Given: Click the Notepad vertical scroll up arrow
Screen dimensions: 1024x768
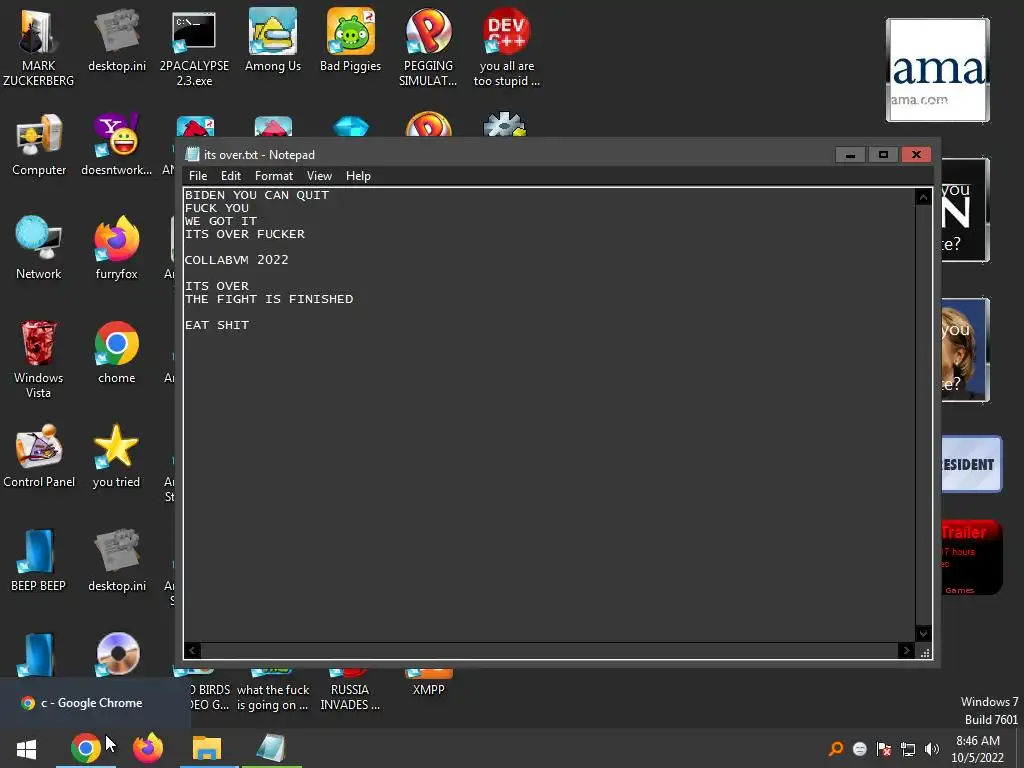Looking at the screenshot, I should pyautogui.click(x=923, y=197).
